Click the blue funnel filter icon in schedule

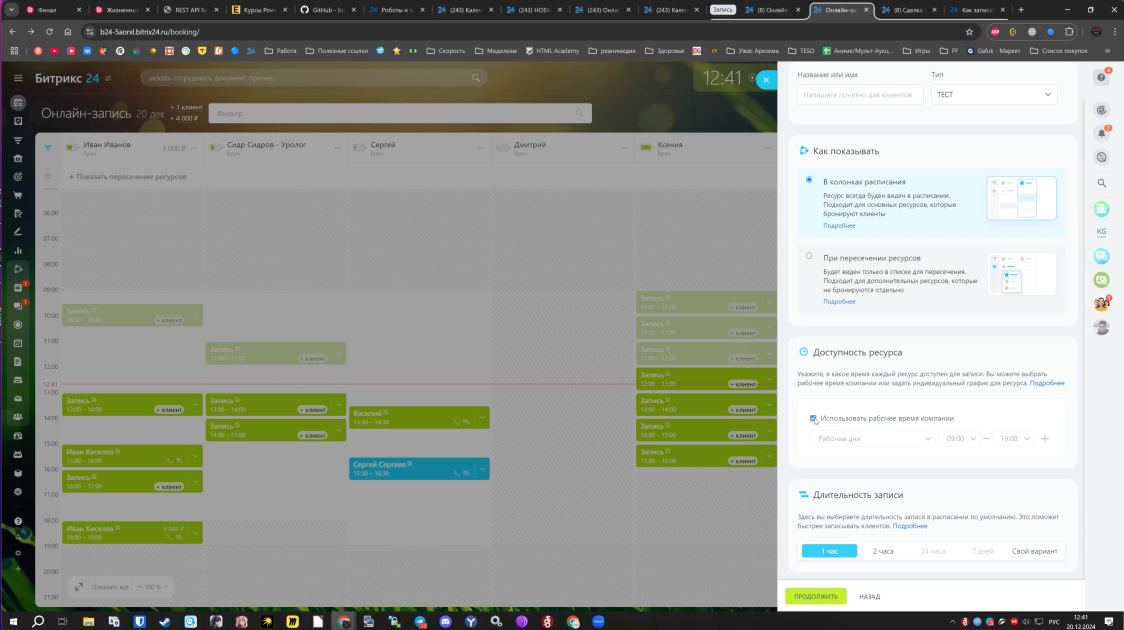[x=47, y=148]
